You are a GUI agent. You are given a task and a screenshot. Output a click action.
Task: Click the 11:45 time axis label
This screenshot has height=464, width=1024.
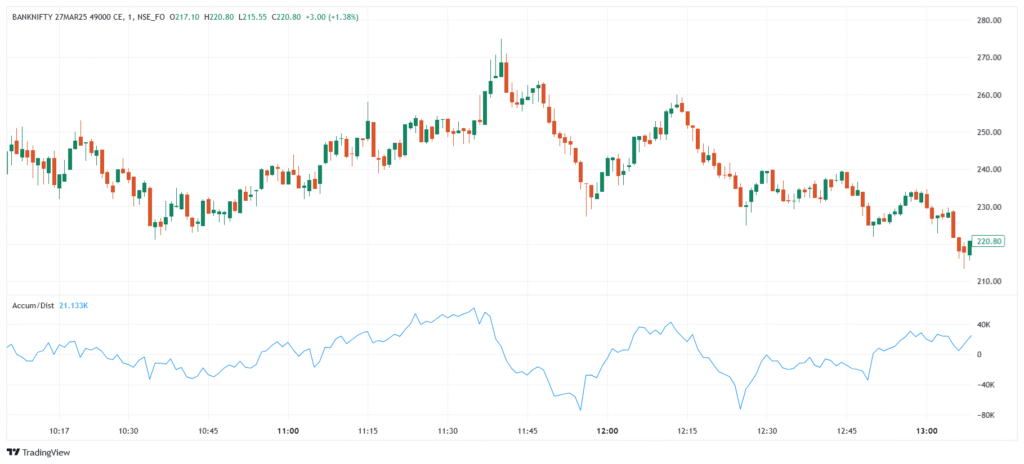click(527, 431)
